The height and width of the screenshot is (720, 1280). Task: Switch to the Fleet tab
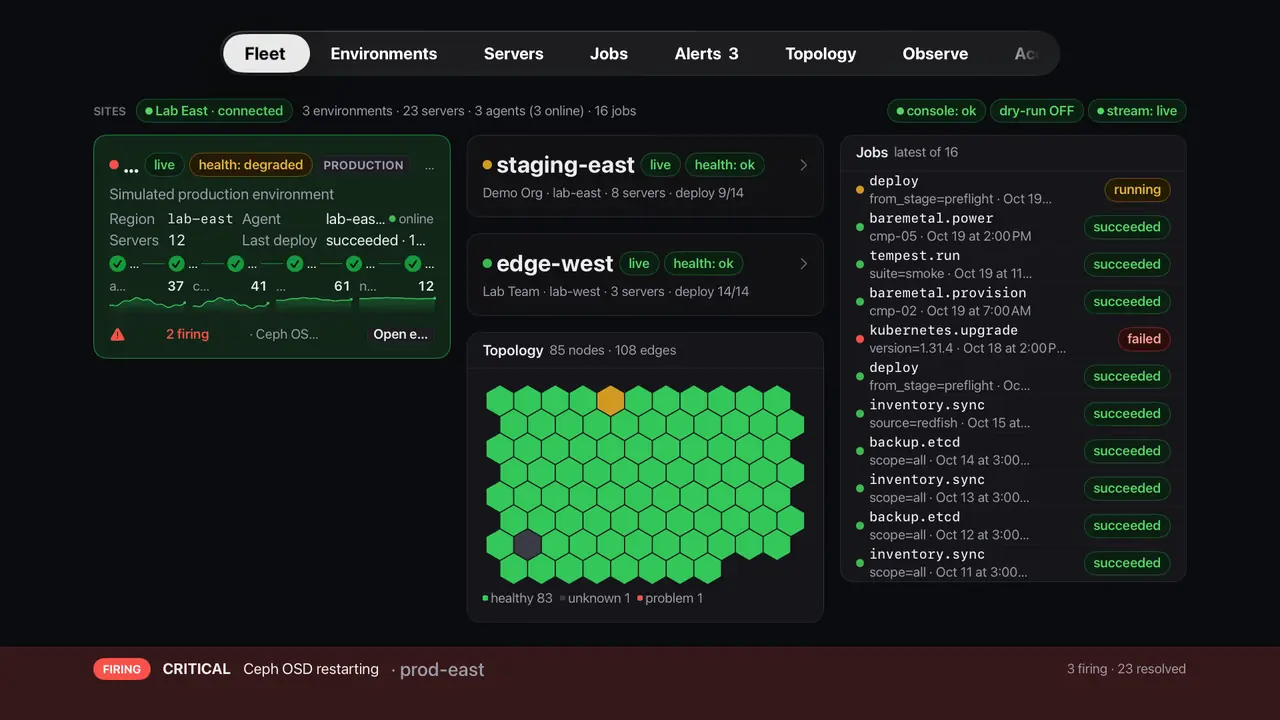click(265, 54)
